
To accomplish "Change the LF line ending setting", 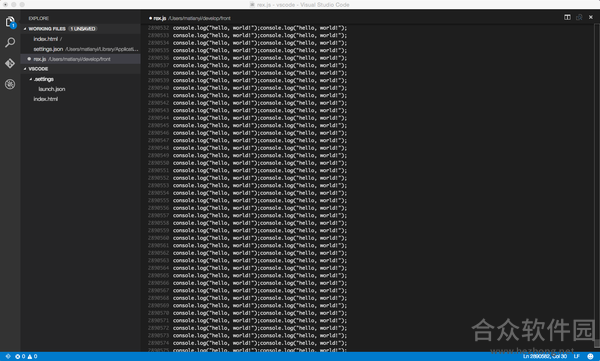I will 576,356.
